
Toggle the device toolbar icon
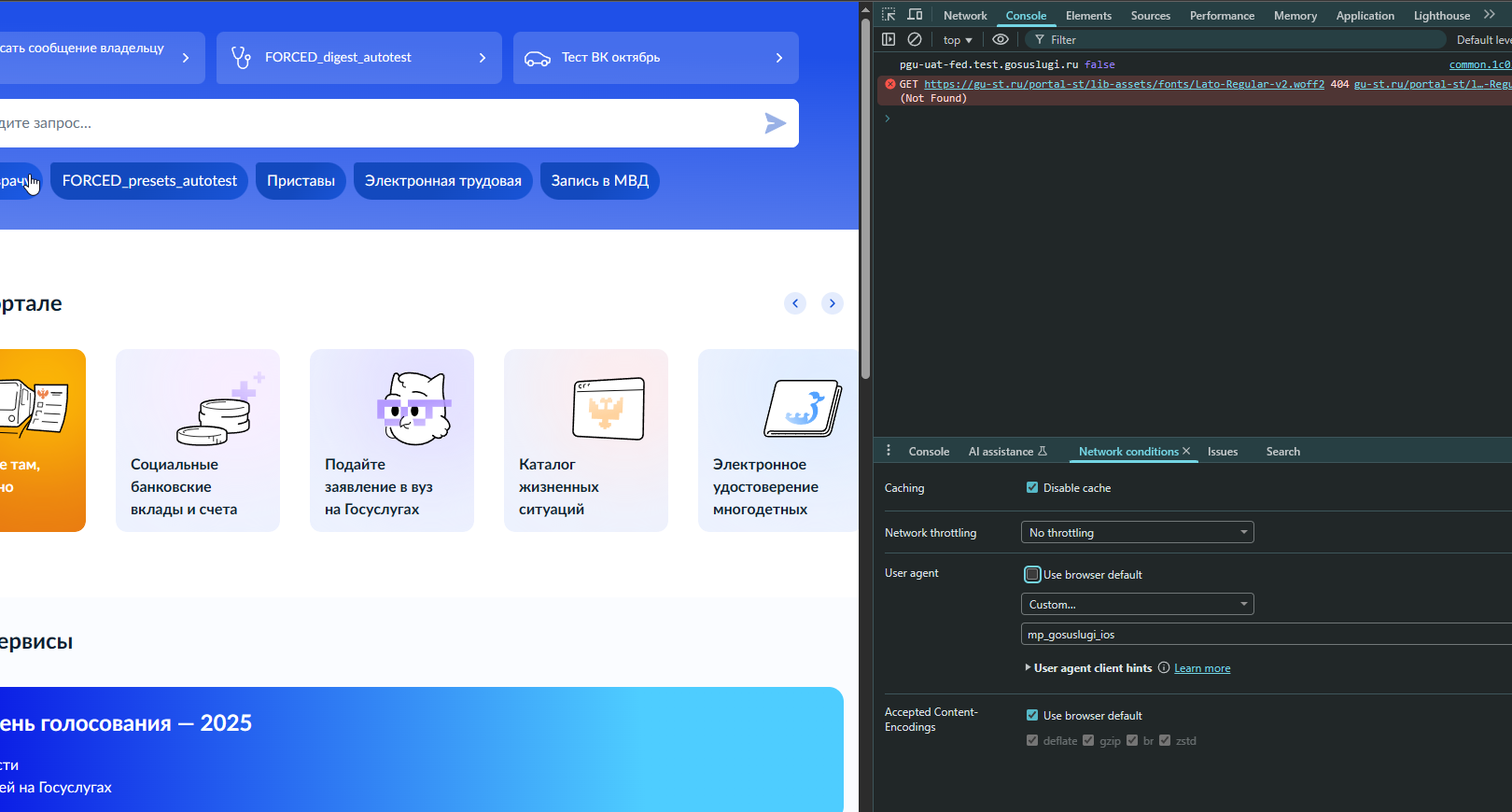(915, 15)
